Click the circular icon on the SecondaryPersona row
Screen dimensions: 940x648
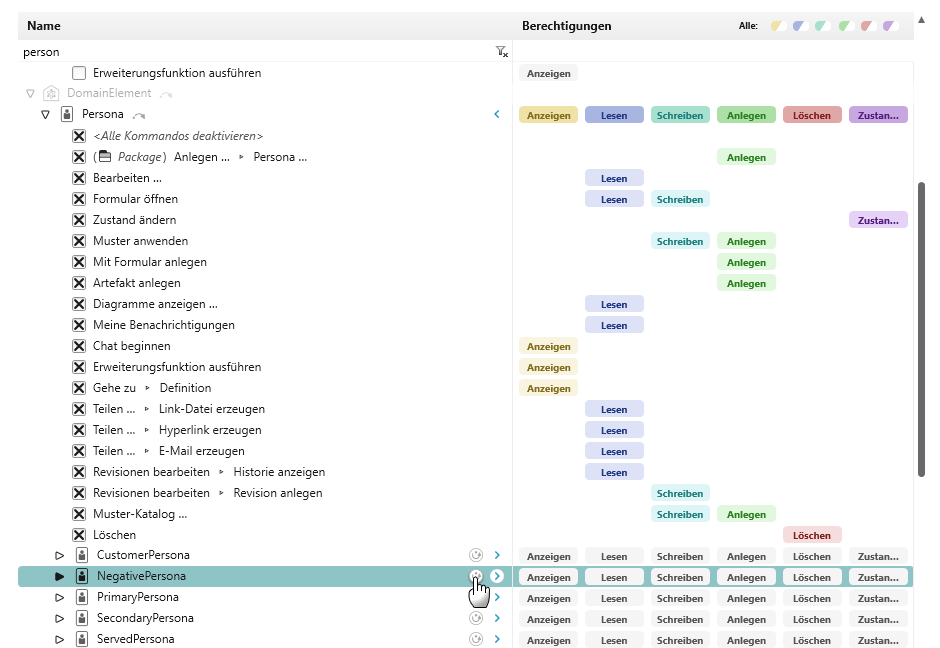[476, 618]
